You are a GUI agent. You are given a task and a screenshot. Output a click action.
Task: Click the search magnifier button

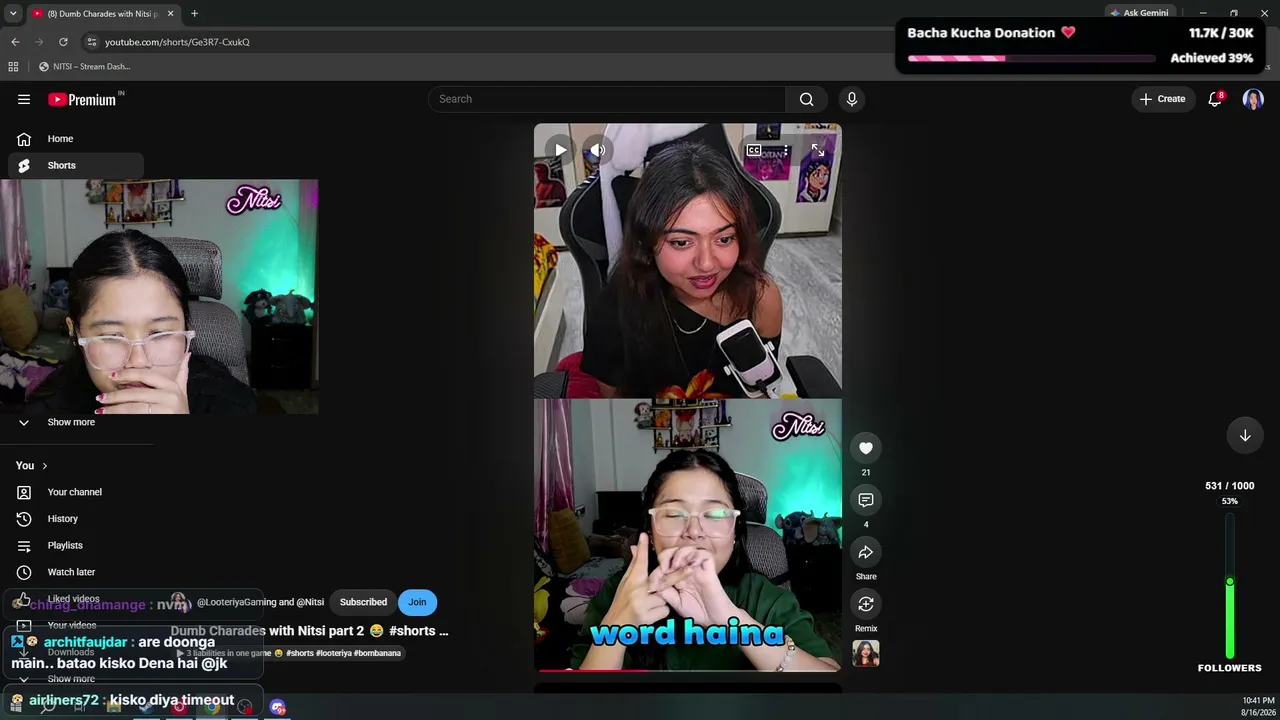point(806,99)
